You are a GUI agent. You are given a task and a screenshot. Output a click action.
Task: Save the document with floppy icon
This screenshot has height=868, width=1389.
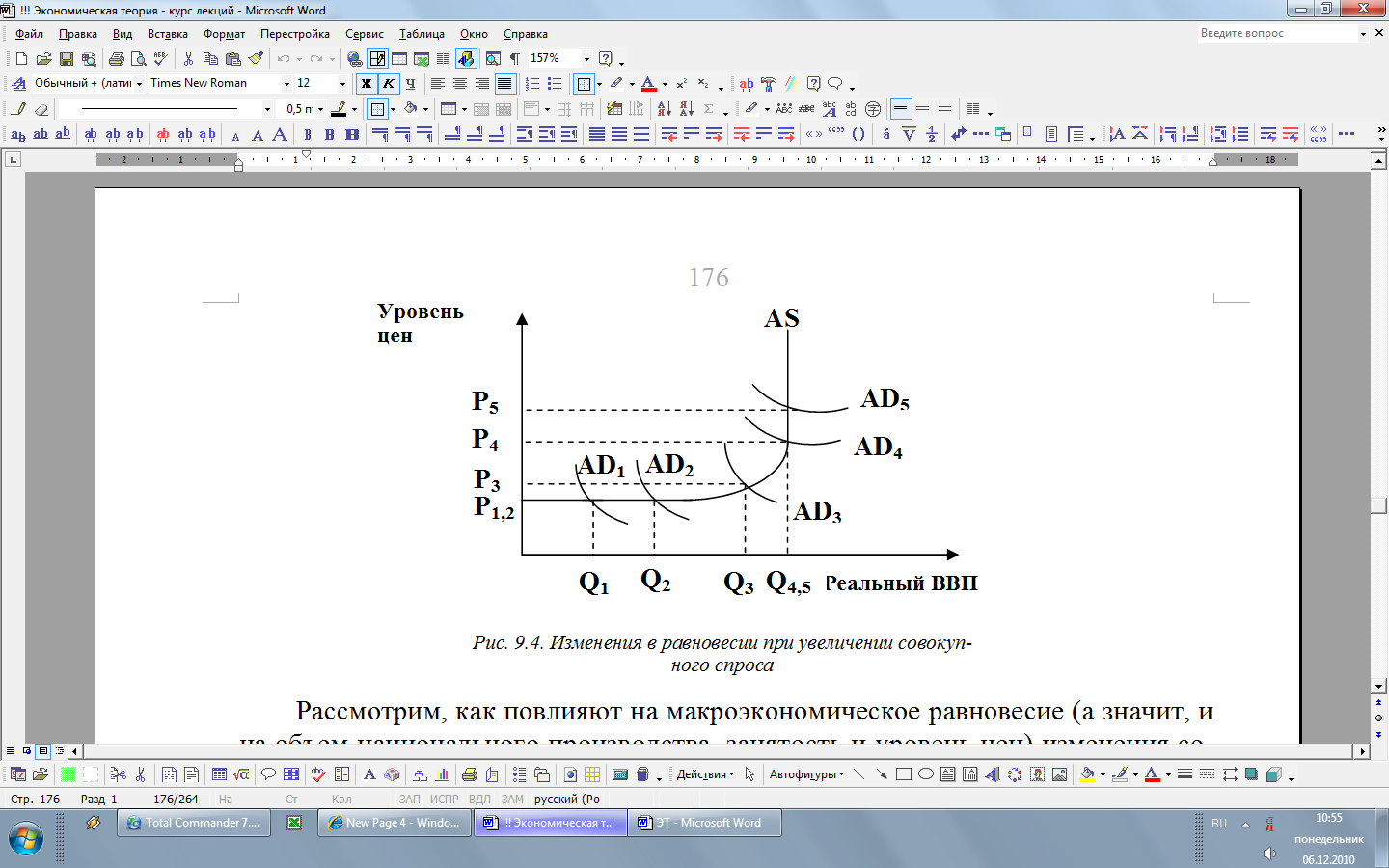point(67,59)
